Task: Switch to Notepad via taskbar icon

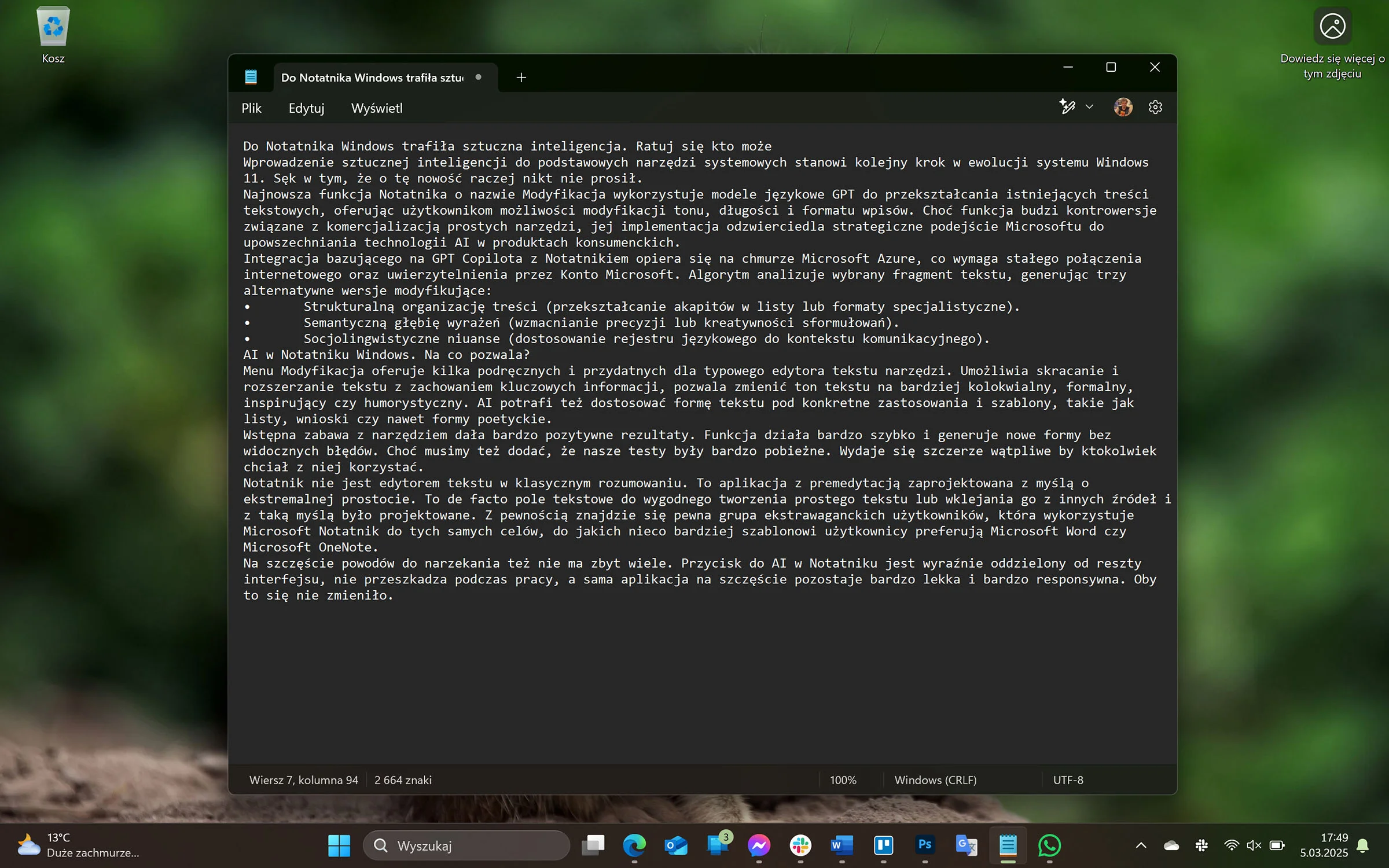Action: pyautogui.click(x=1008, y=845)
